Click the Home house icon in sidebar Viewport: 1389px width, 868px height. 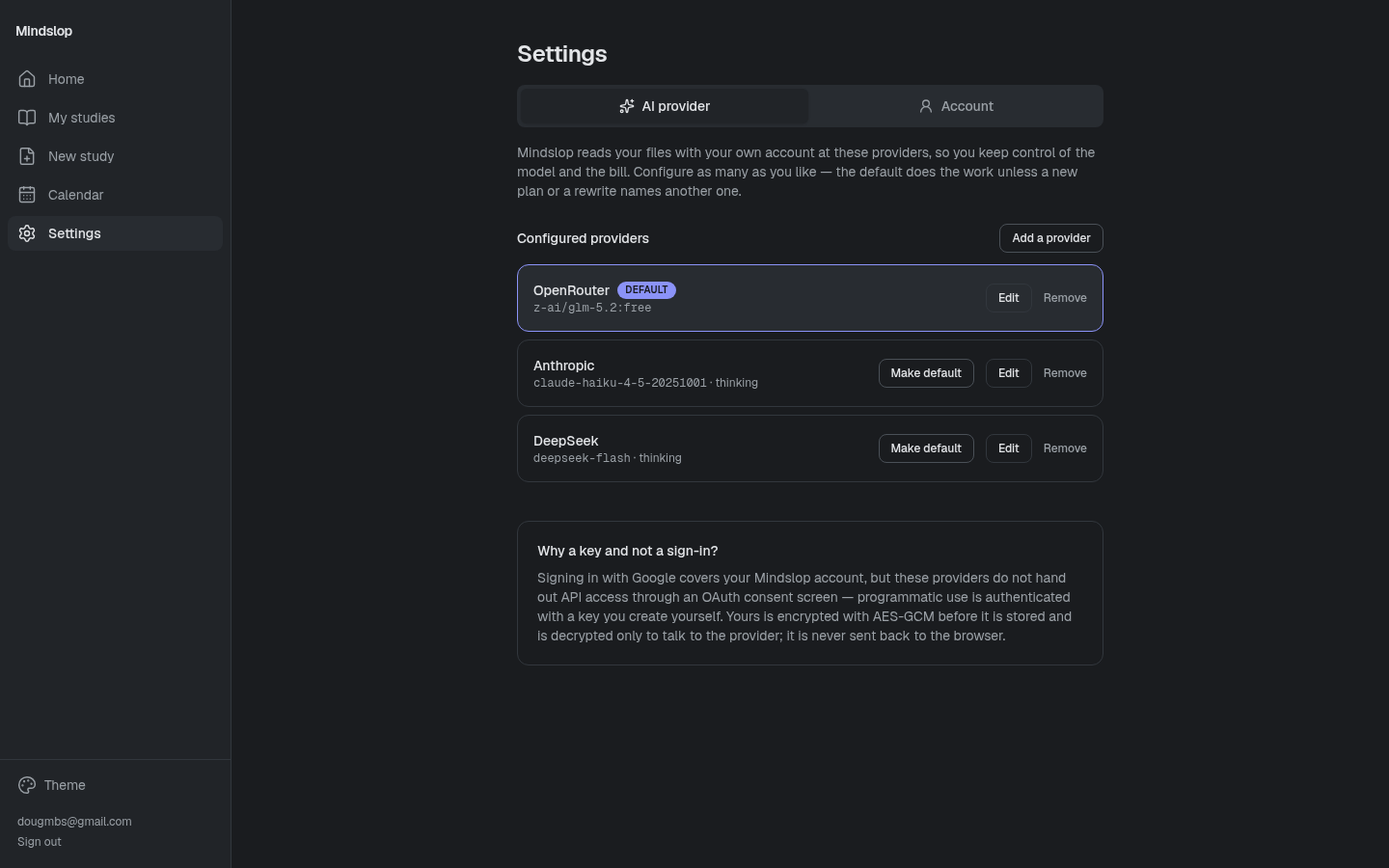[x=27, y=79]
